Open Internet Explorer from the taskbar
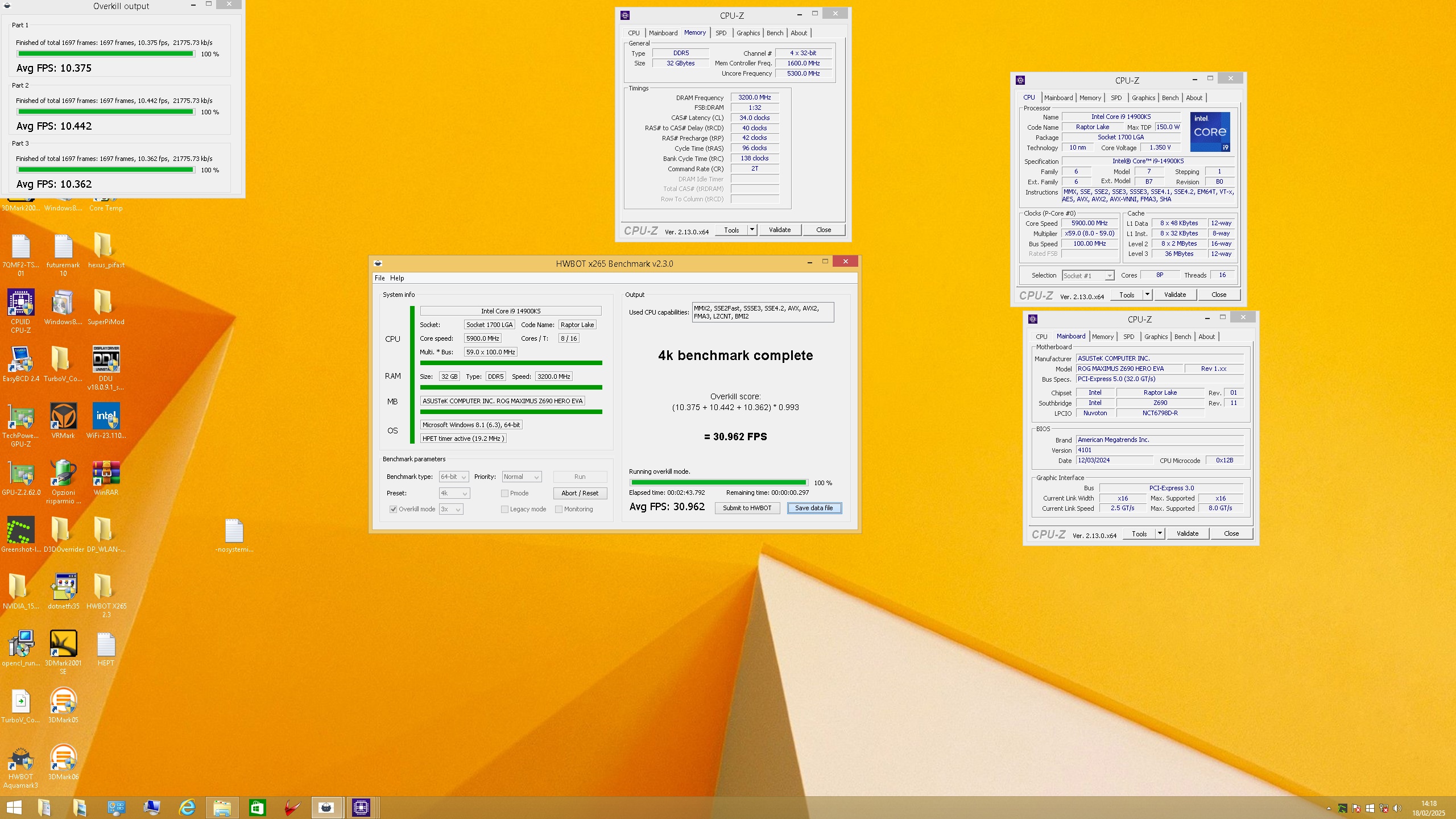1456x819 pixels. pyautogui.click(x=187, y=807)
